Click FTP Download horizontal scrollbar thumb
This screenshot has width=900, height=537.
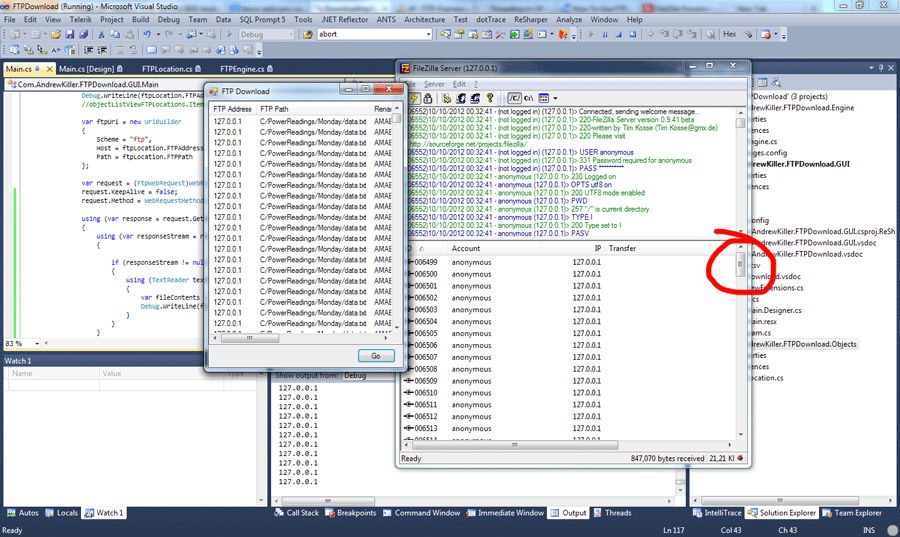coord(250,338)
